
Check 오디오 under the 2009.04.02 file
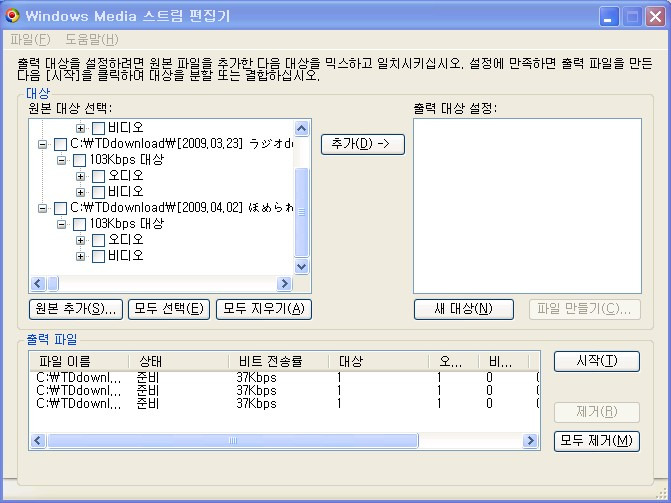[98, 240]
